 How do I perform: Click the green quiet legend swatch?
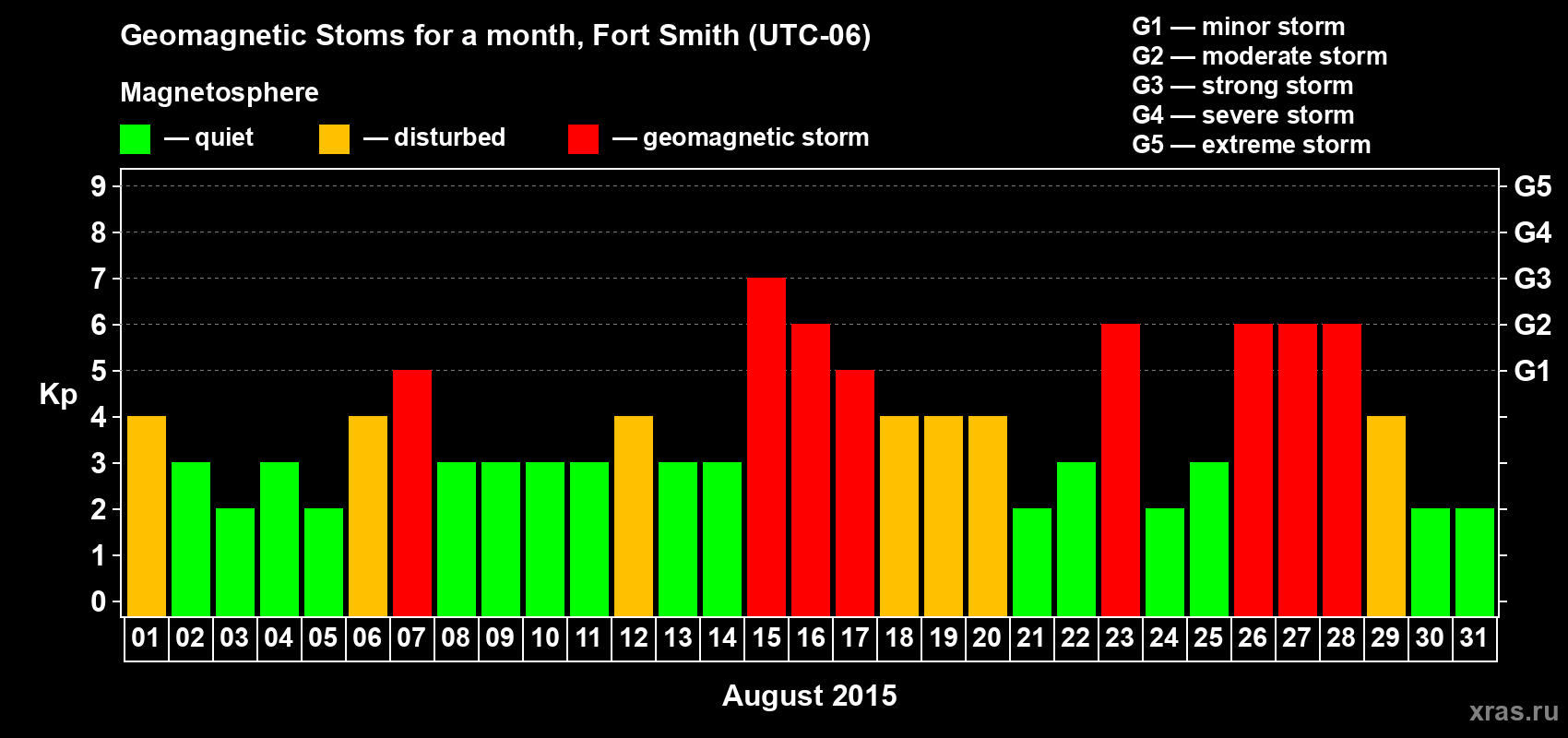point(135,139)
